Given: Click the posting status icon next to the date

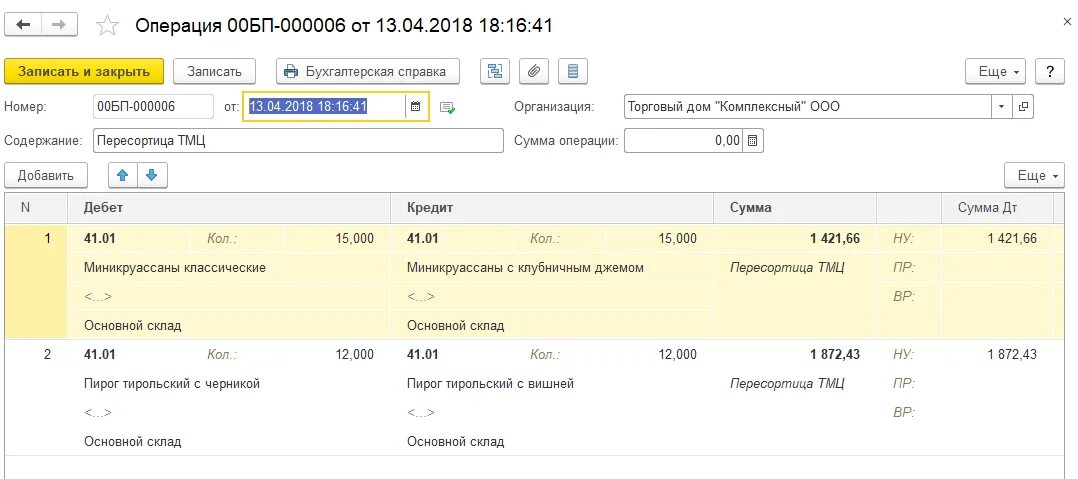Looking at the screenshot, I should pos(448,107).
